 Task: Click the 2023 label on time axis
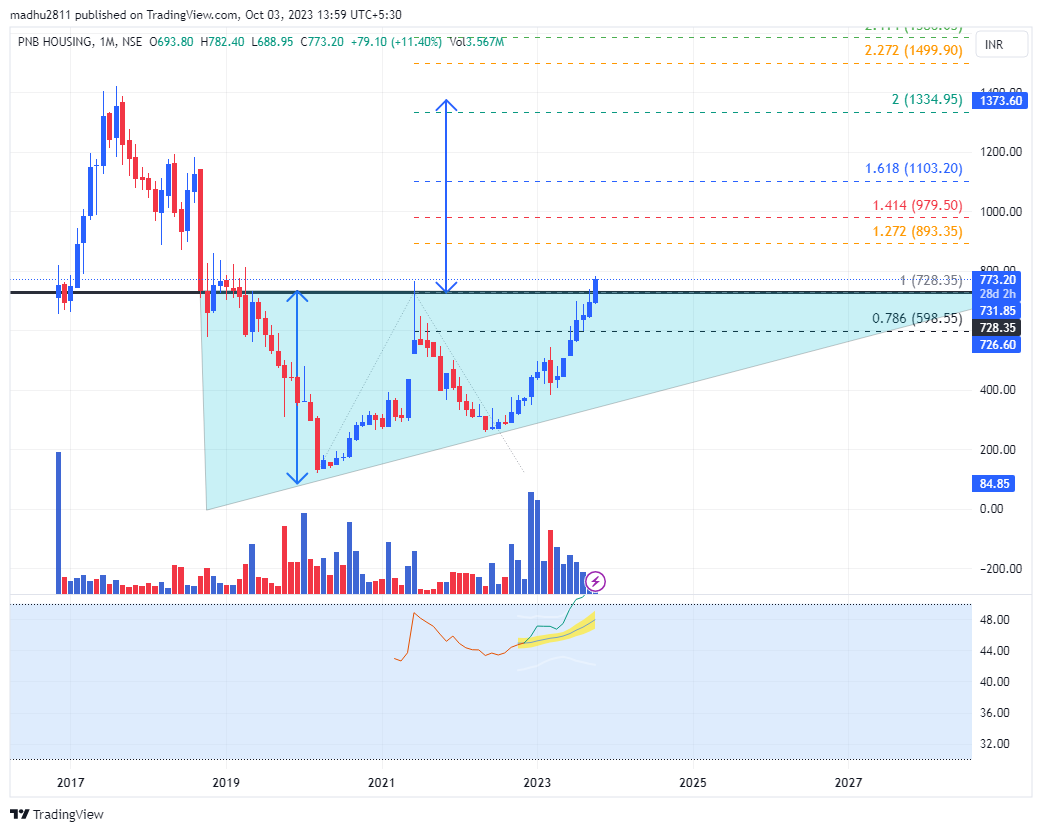[537, 782]
